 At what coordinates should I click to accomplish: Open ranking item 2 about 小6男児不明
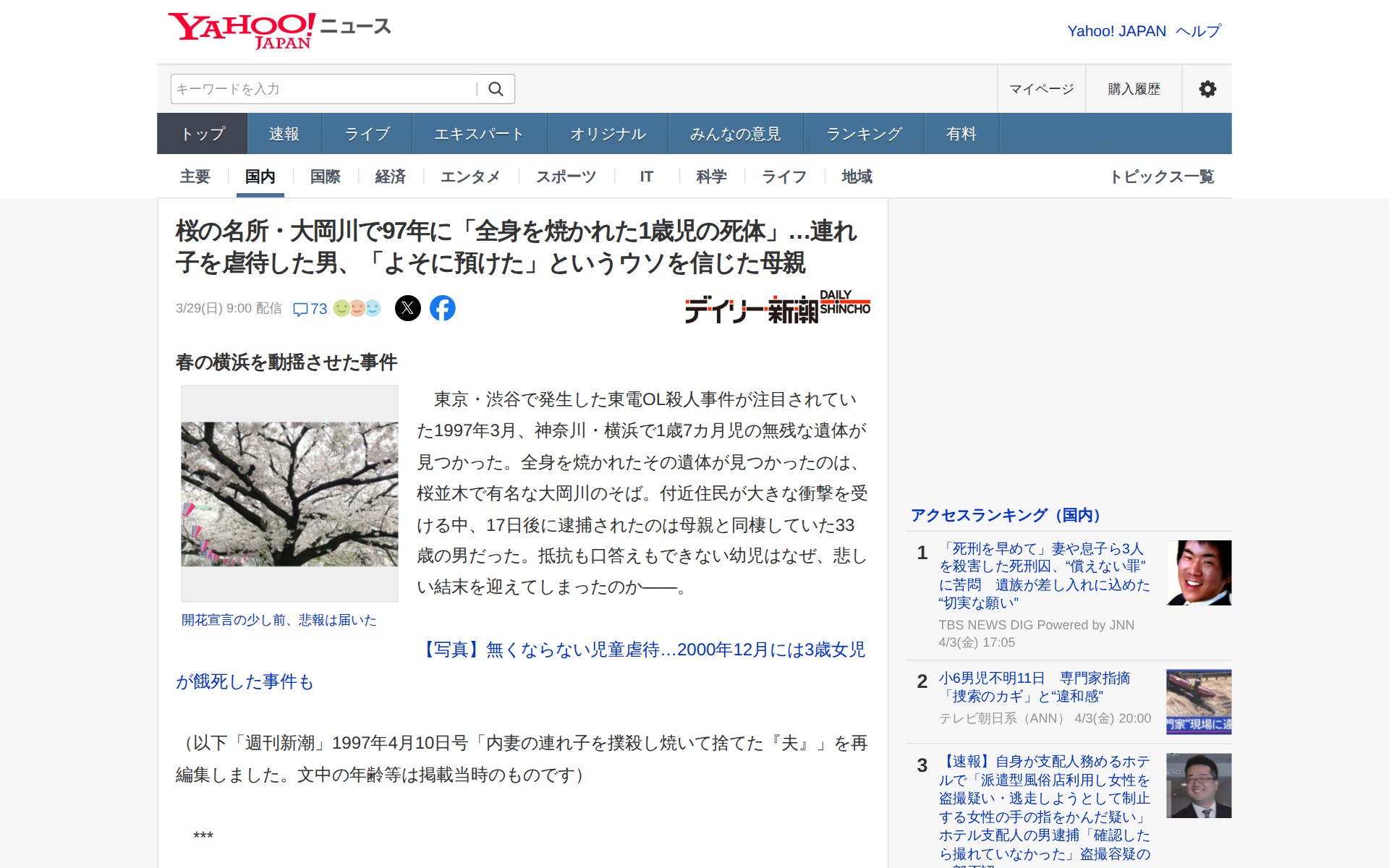point(1034,687)
